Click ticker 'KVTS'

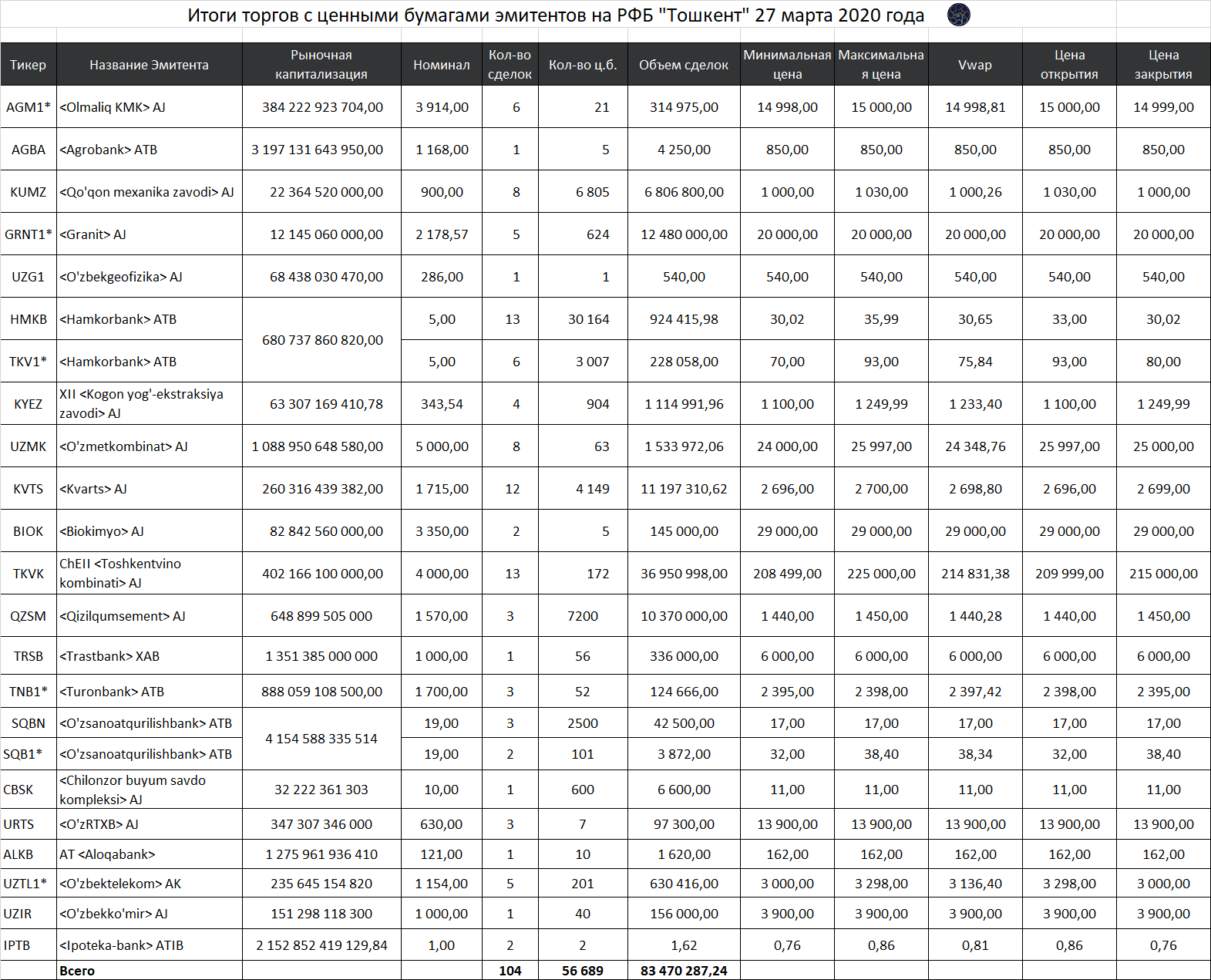tap(29, 489)
